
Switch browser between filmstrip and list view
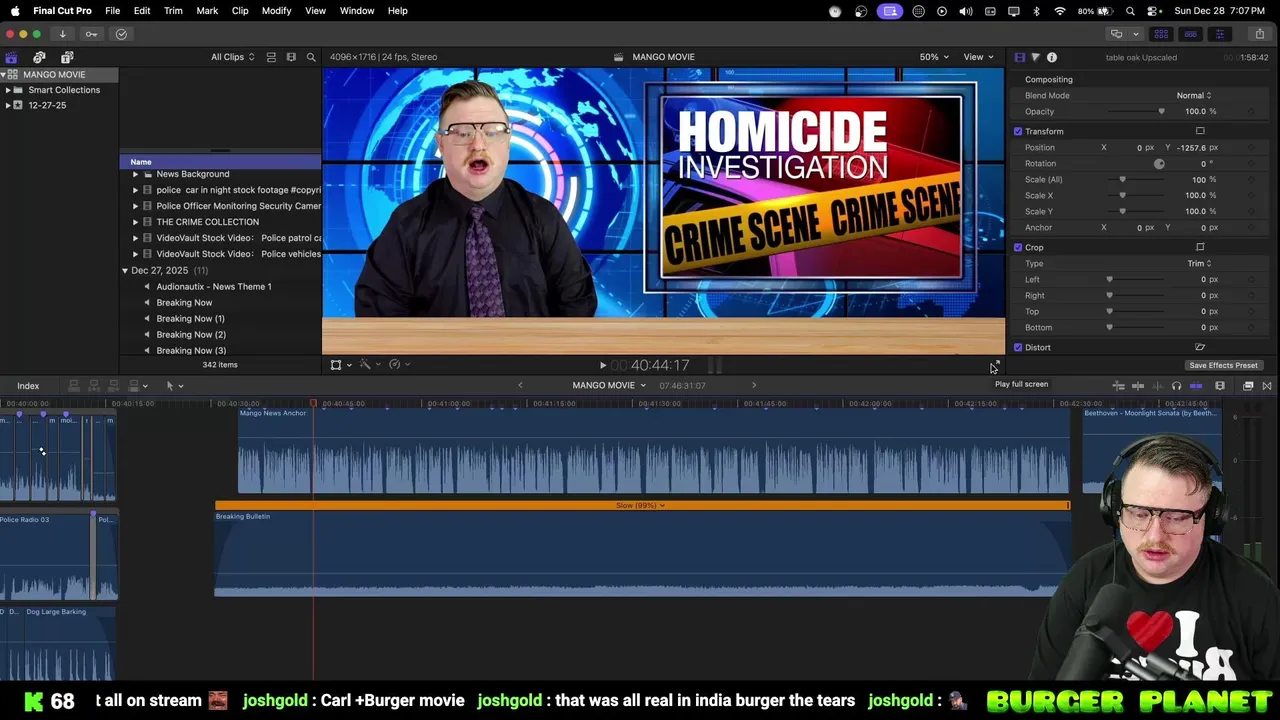pos(271,57)
